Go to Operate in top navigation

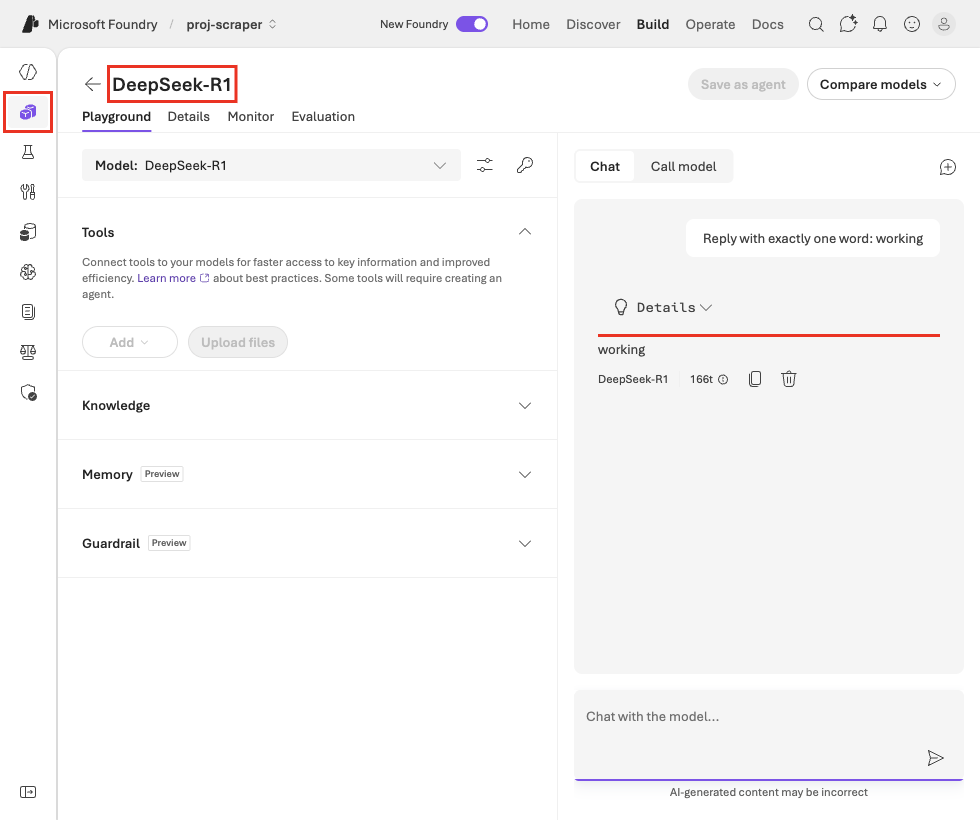point(710,24)
